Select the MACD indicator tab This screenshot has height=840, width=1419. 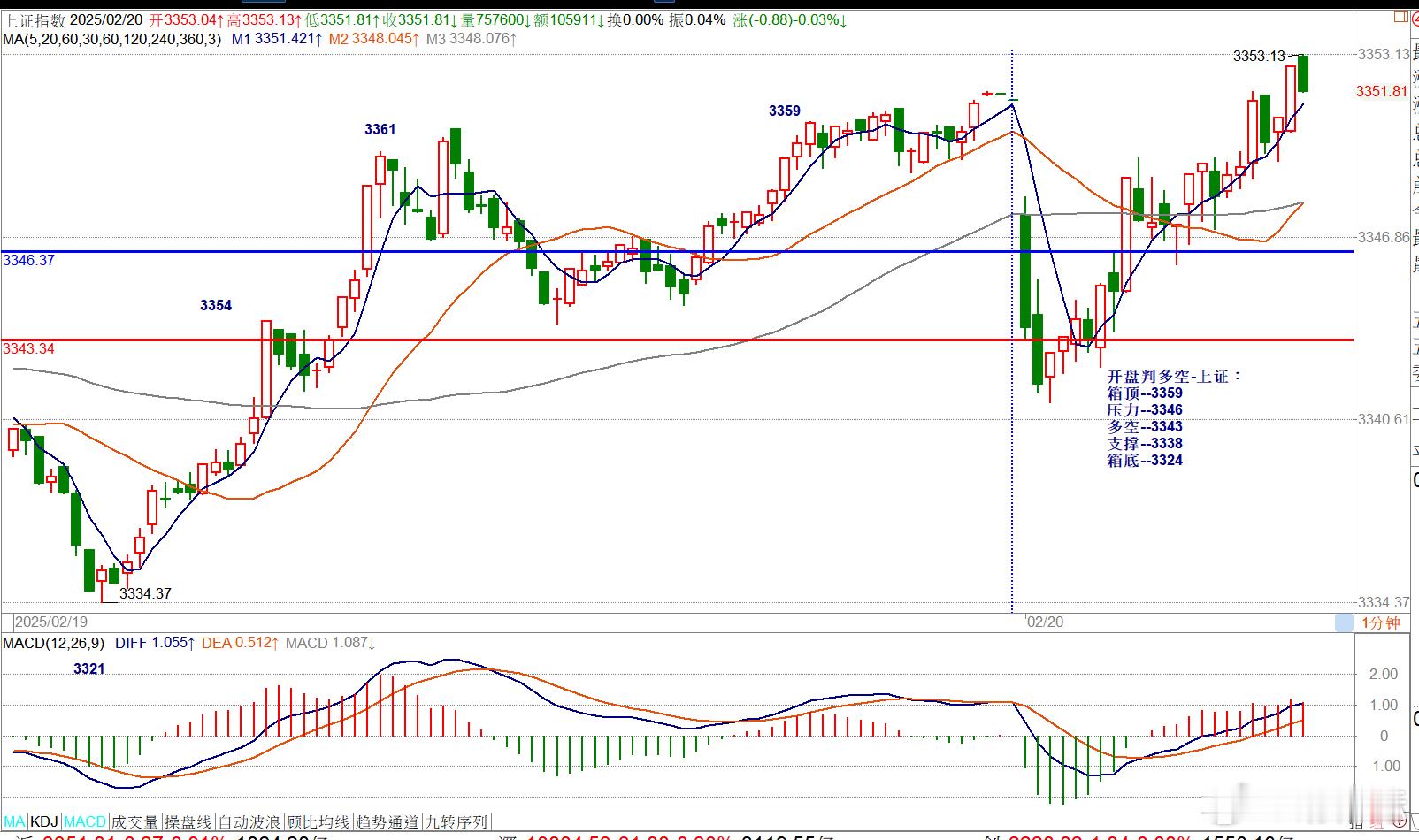(85, 821)
